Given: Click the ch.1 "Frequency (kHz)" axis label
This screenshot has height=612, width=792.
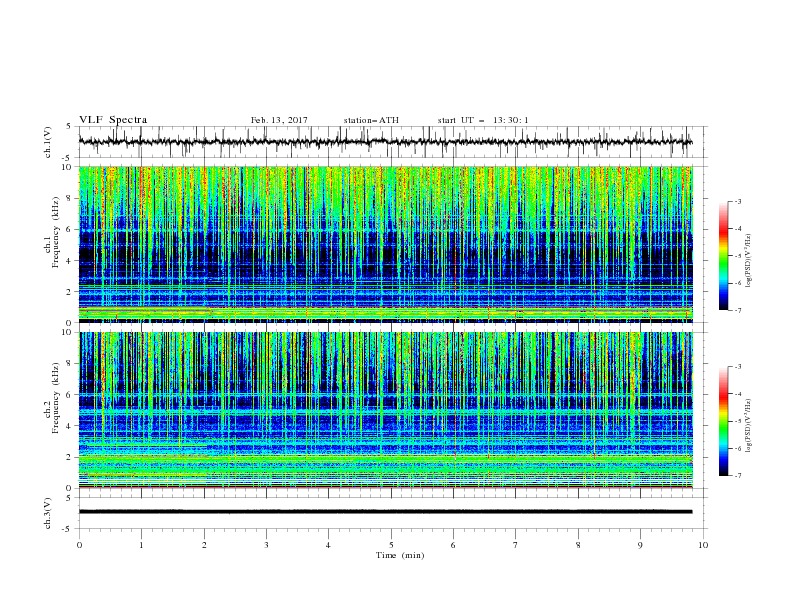Looking at the screenshot, I should coord(56,232).
